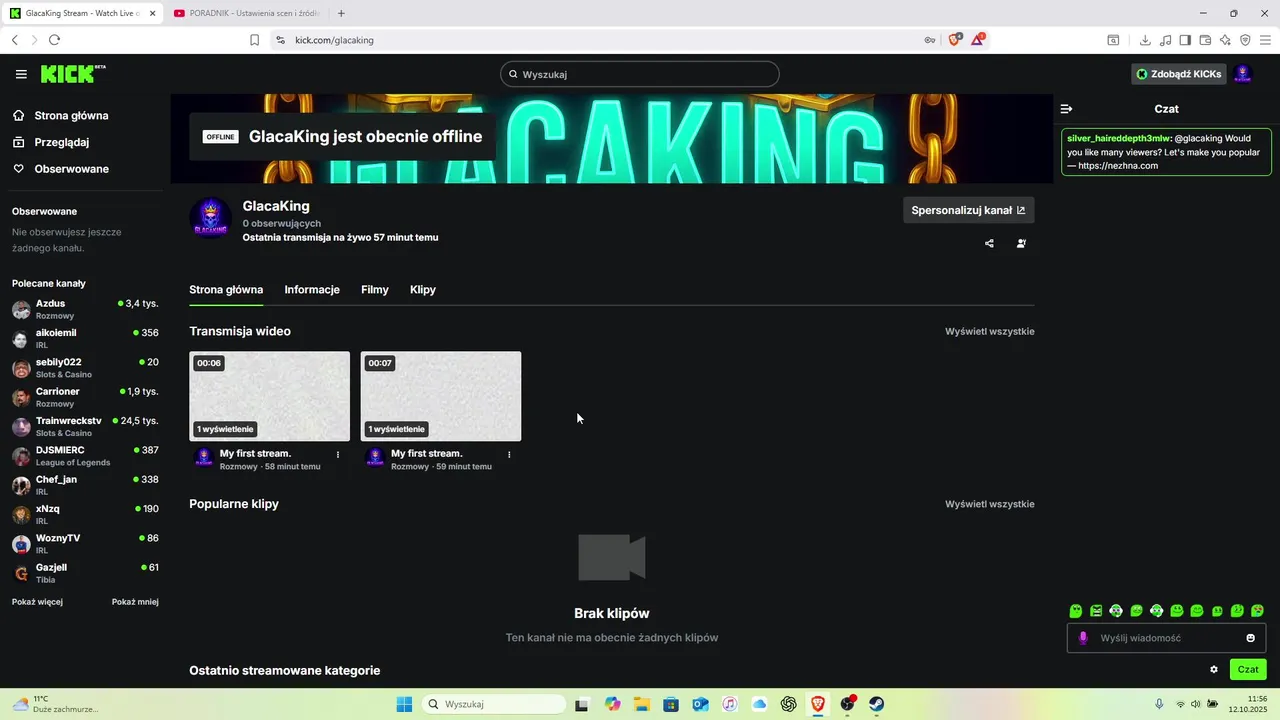Screen dimensions: 1280x720
Task: Open the 00:06 video thumbnail
Action: coord(270,396)
